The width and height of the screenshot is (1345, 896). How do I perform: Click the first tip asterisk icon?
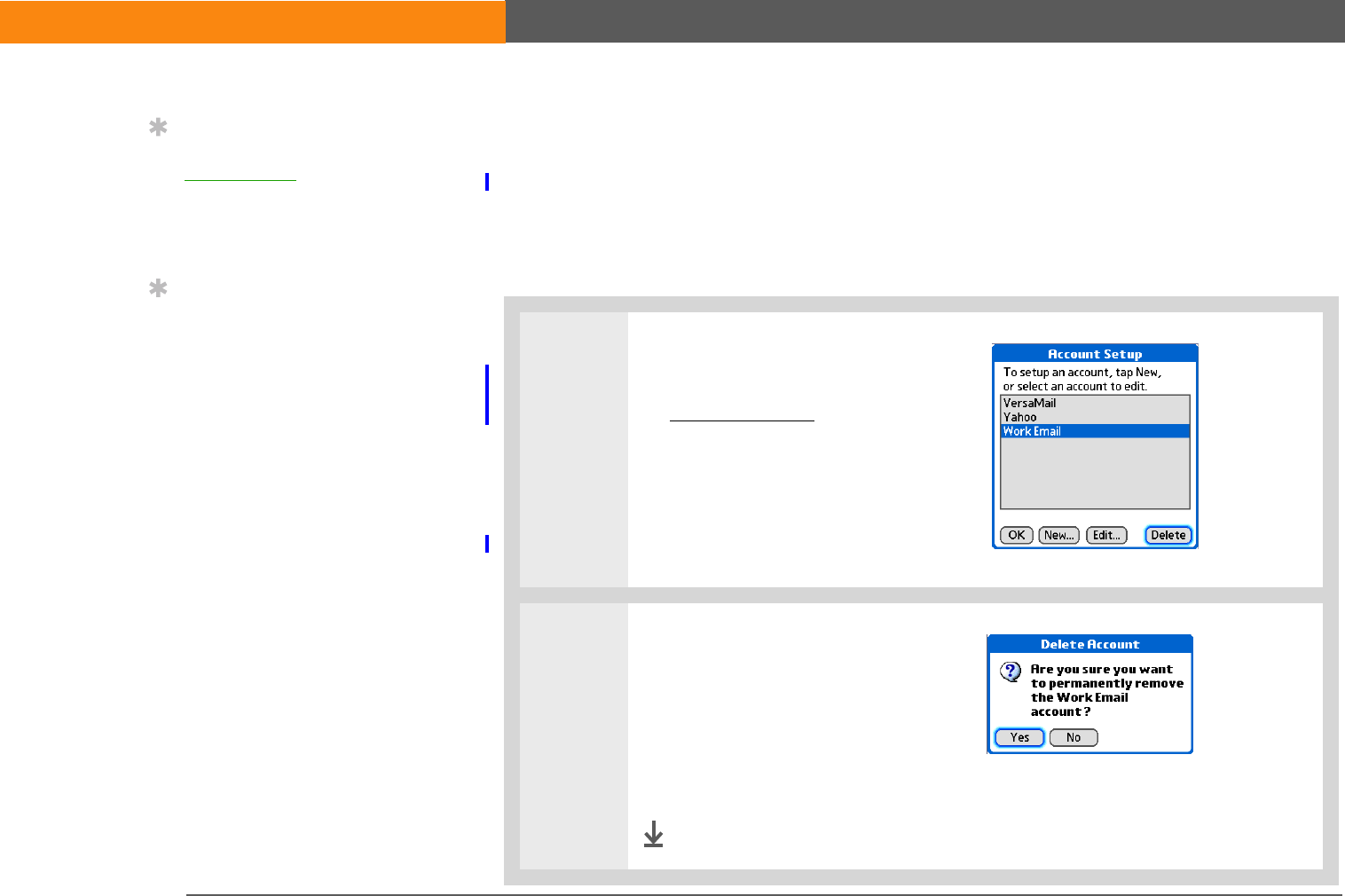click(x=158, y=129)
